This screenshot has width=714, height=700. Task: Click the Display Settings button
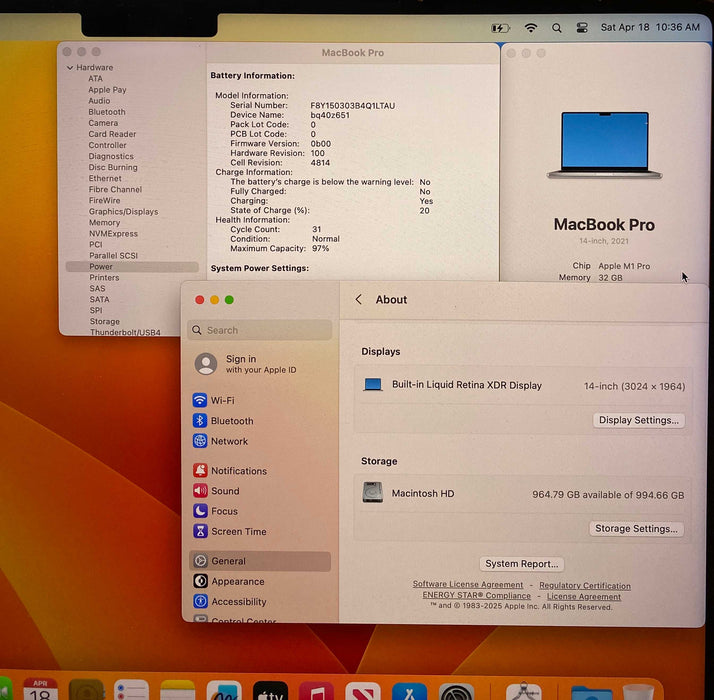click(x=639, y=420)
